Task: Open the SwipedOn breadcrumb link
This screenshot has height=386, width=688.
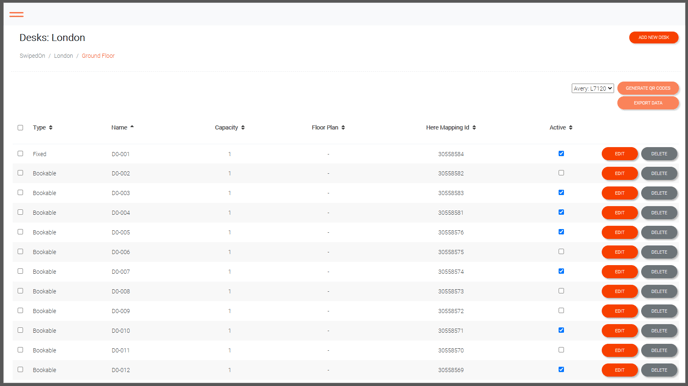Action: pyautogui.click(x=32, y=56)
